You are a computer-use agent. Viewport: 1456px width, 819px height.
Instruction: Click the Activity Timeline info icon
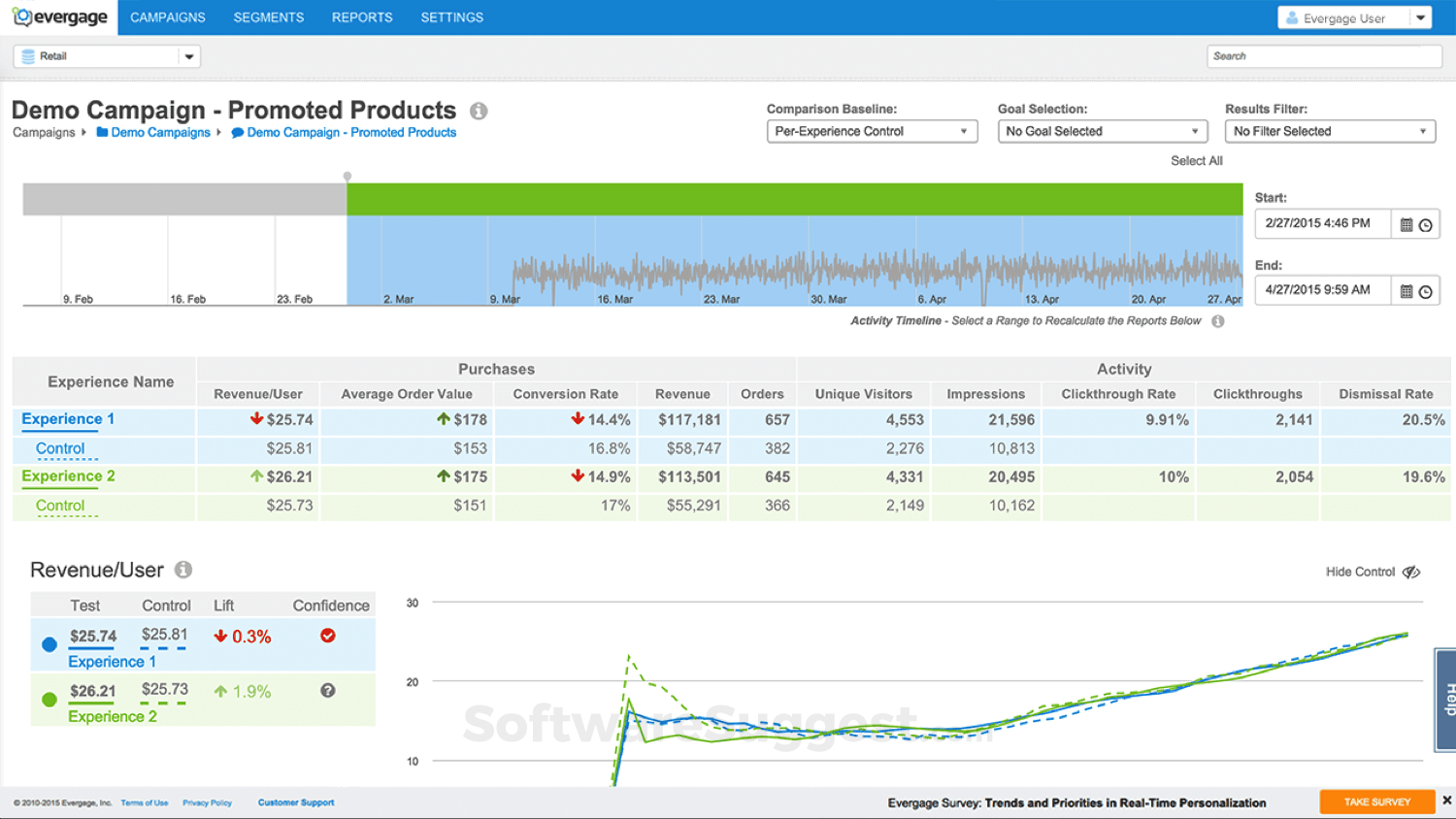click(x=1217, y=320)
